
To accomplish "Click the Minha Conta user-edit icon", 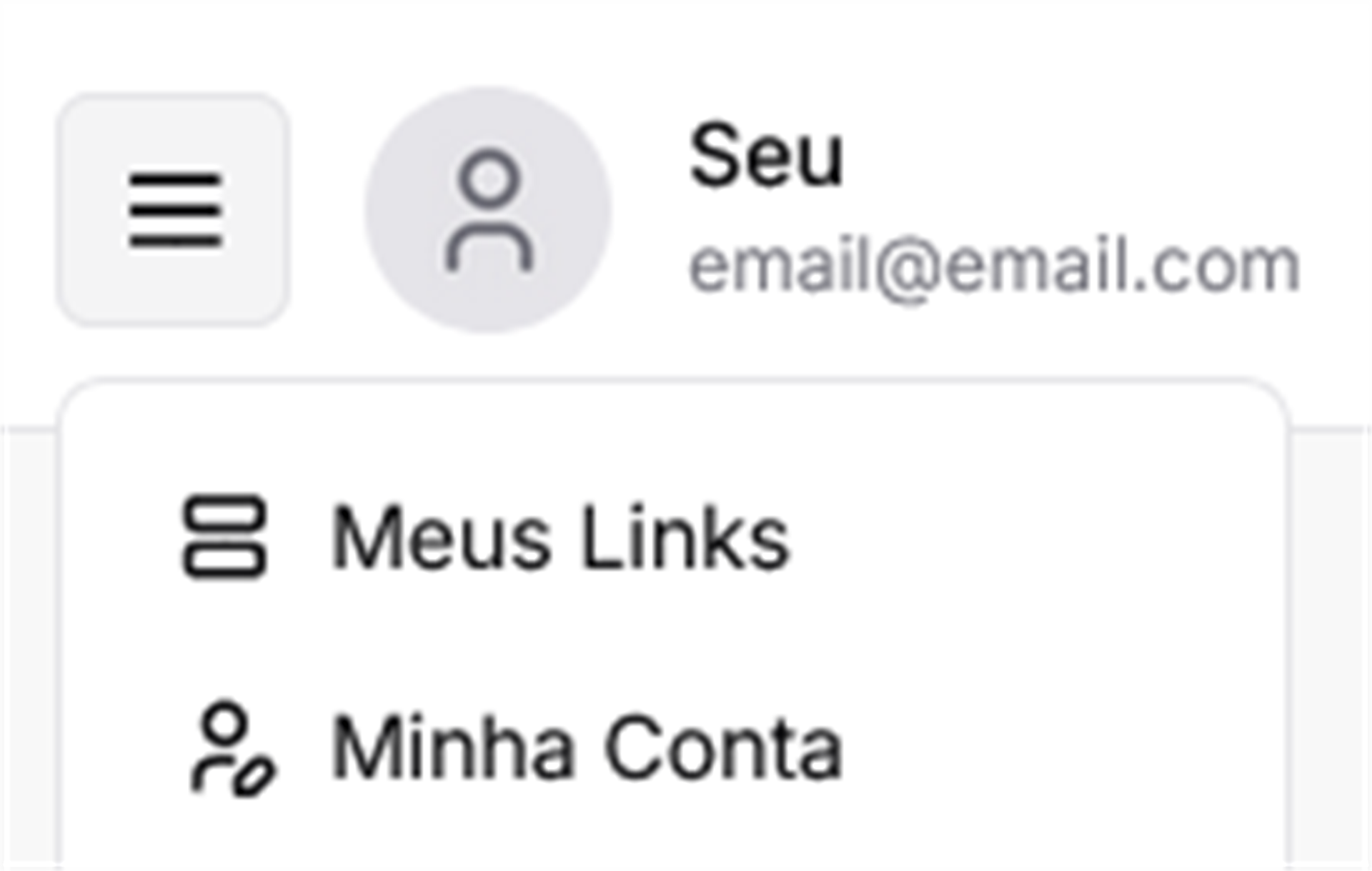I will (231, 748).
